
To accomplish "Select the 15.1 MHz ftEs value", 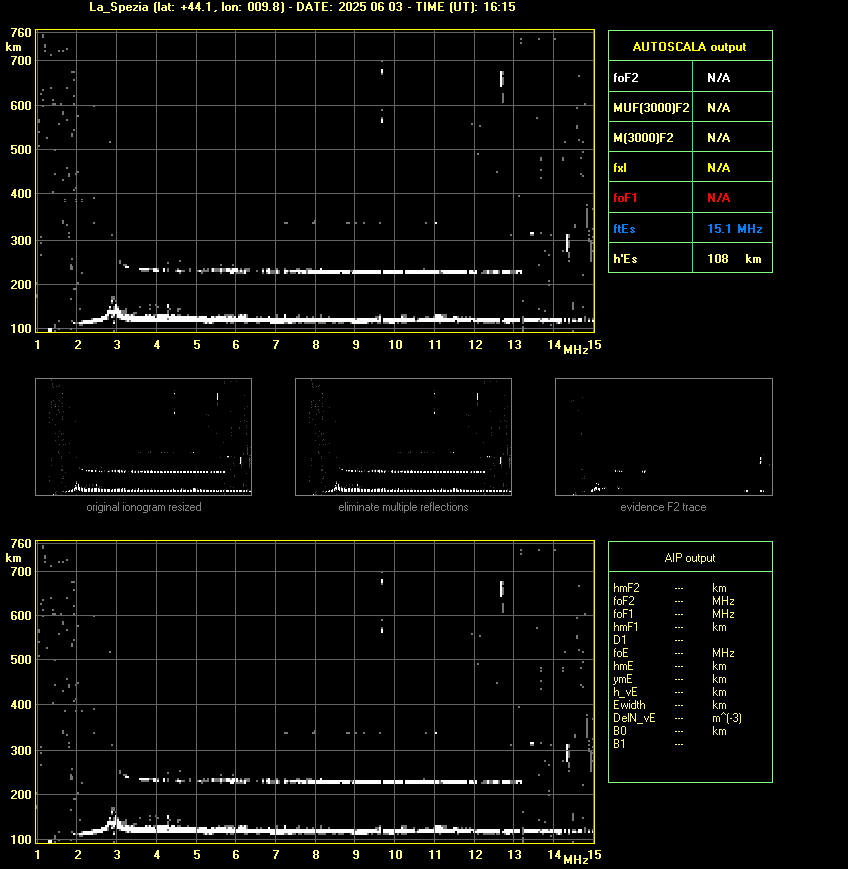I will pos(734,228).
